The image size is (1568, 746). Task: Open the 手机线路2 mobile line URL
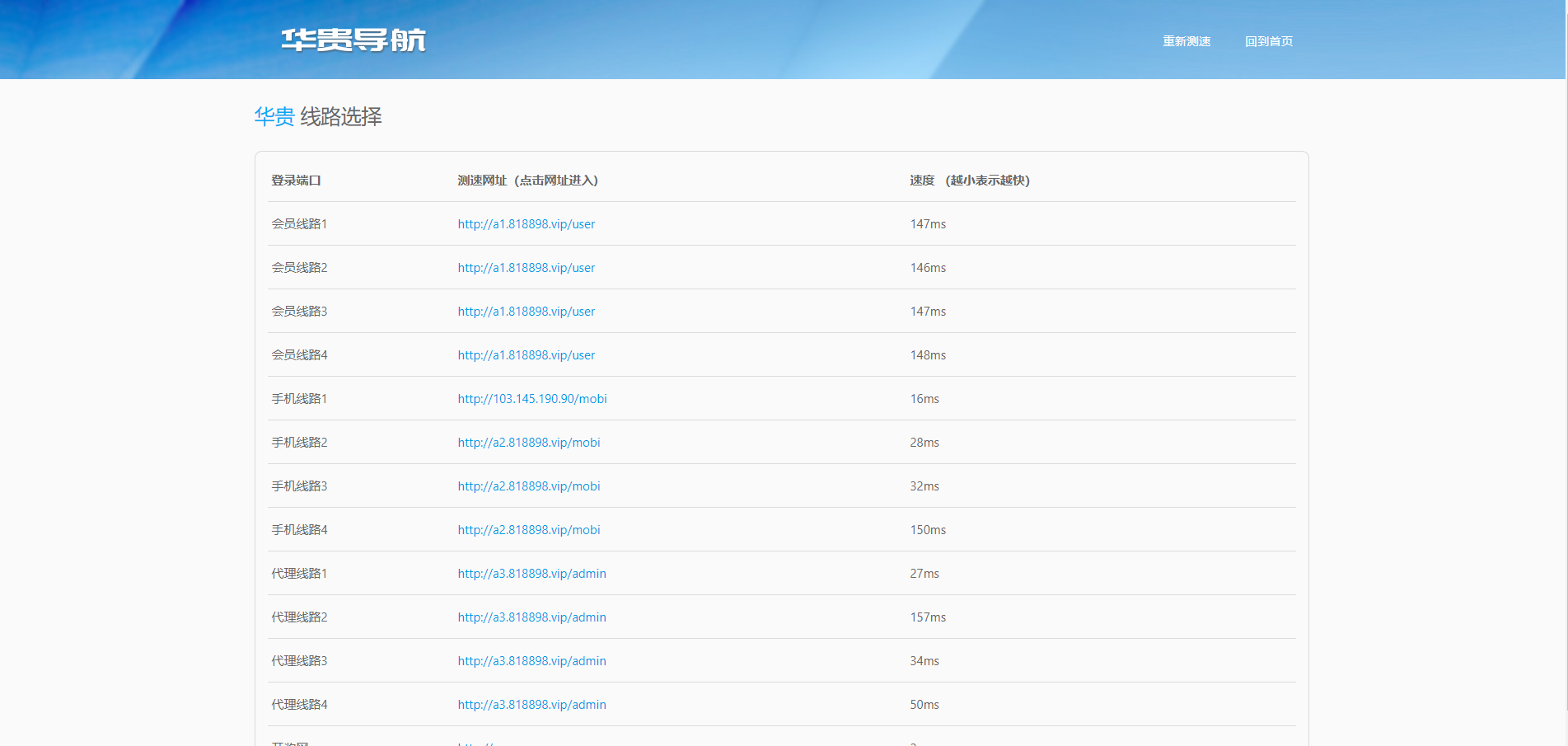528,442
